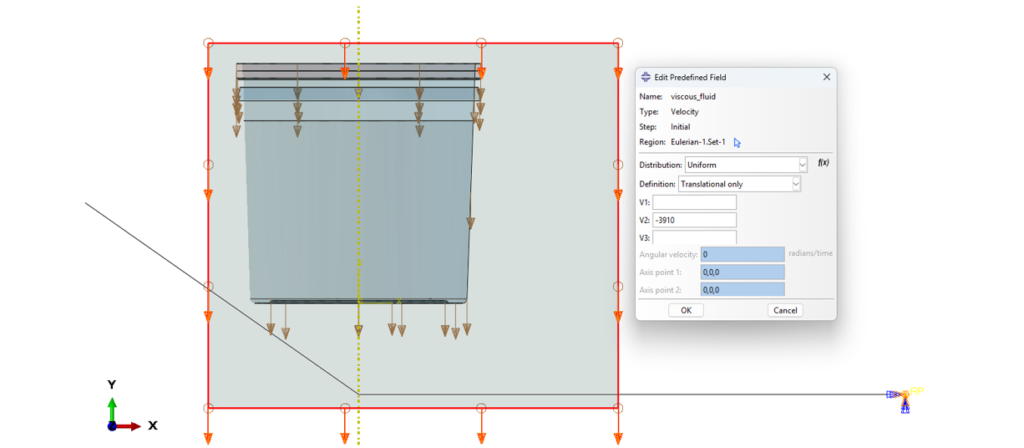
Task: Select the reference point marker at far right
Action: [x=904, y=396]
